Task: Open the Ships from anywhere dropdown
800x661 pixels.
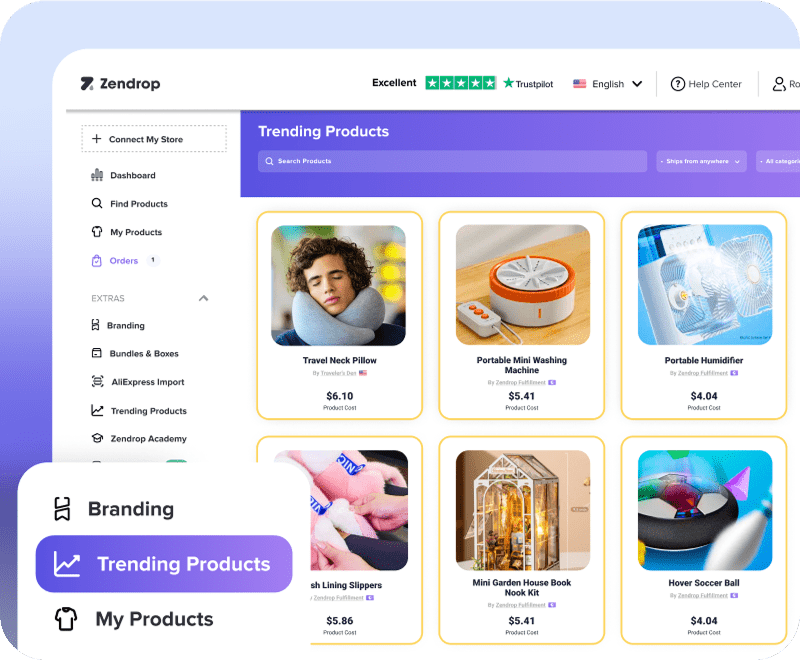Action: point(701,161)
